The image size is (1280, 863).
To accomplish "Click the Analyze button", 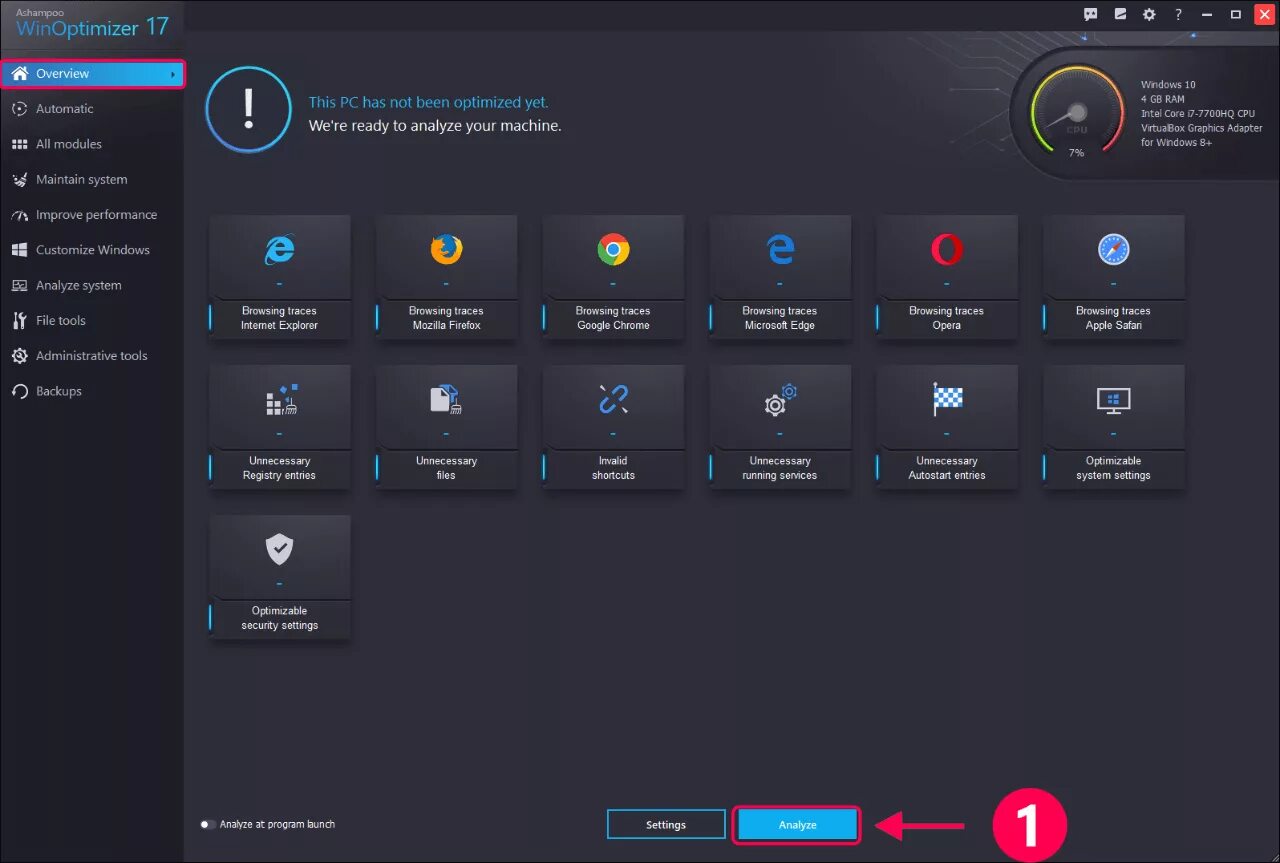I will [797, 825].
